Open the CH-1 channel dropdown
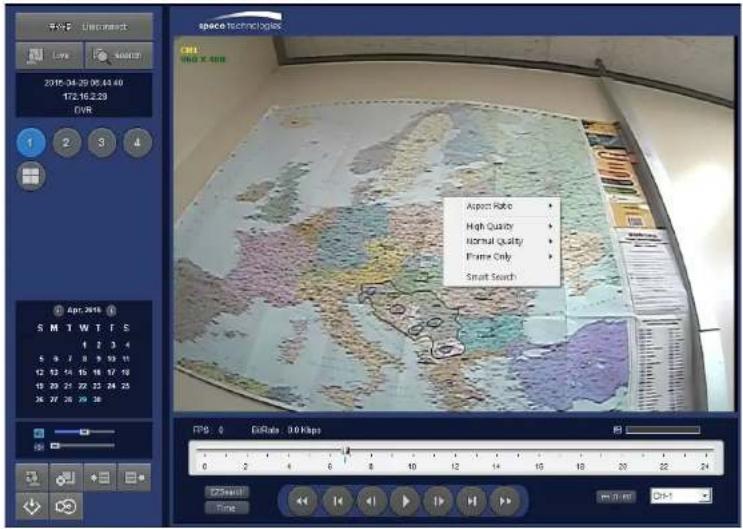The height and width of the screenshot is (529, 743). (681, 496)
